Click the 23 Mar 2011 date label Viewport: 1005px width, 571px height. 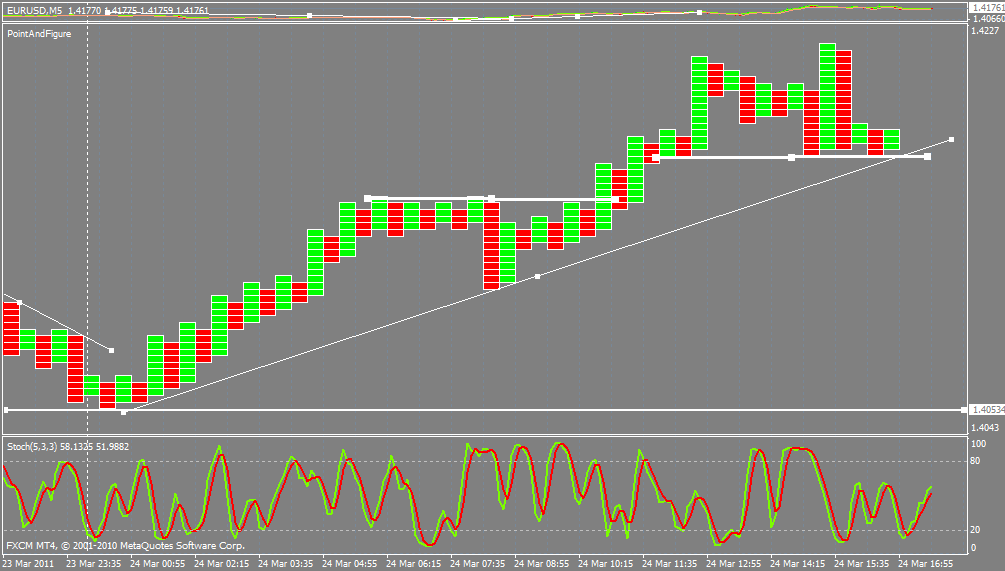tap(28, 564)
